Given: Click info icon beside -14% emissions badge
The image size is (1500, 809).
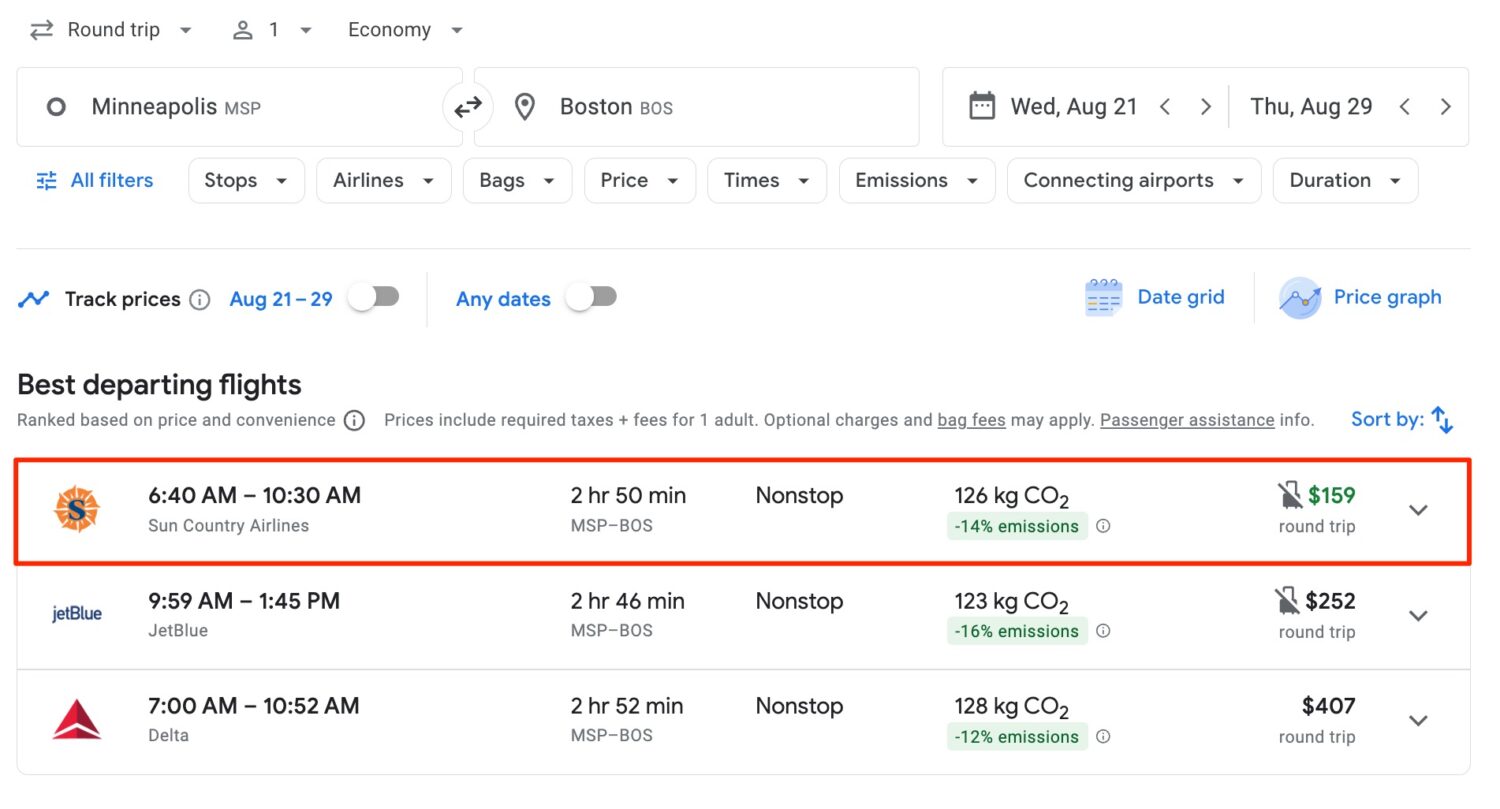Looking at the screenshot, I should pyautogui.click(x=1103, y=526).
